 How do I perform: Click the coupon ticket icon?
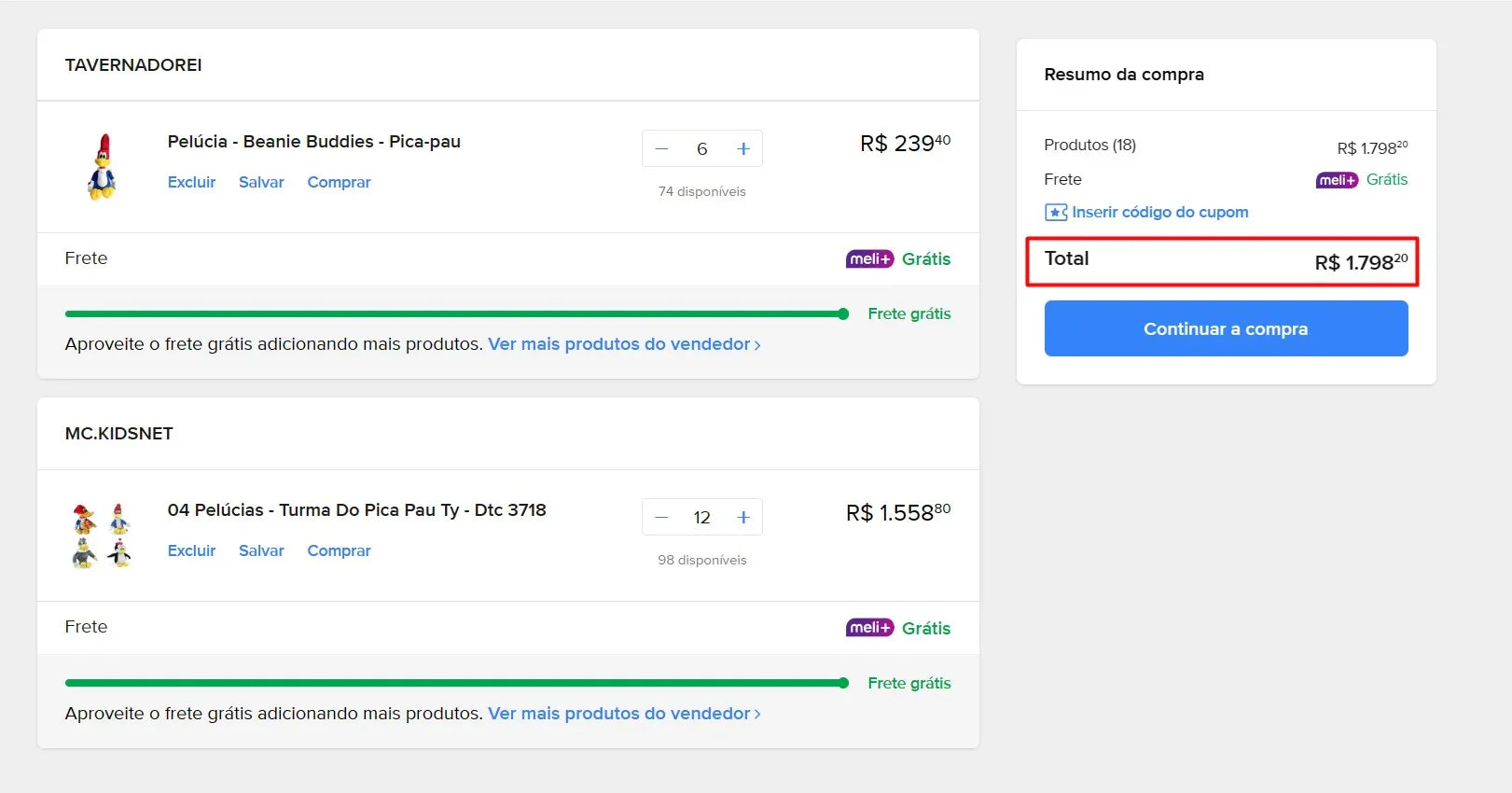point(1056,213)
